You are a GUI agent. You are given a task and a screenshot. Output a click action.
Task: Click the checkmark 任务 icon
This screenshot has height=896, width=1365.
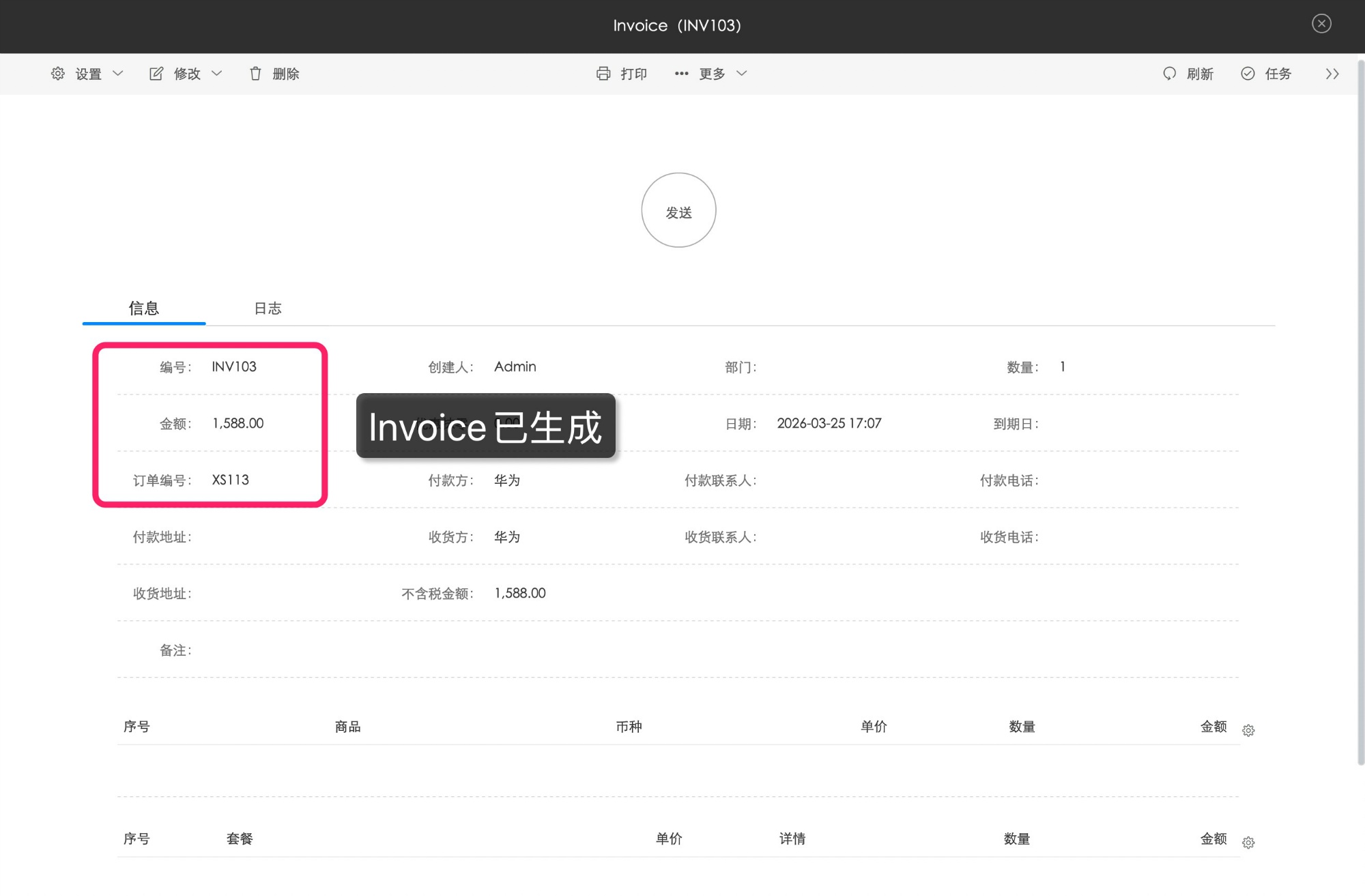click(1248, 74)
